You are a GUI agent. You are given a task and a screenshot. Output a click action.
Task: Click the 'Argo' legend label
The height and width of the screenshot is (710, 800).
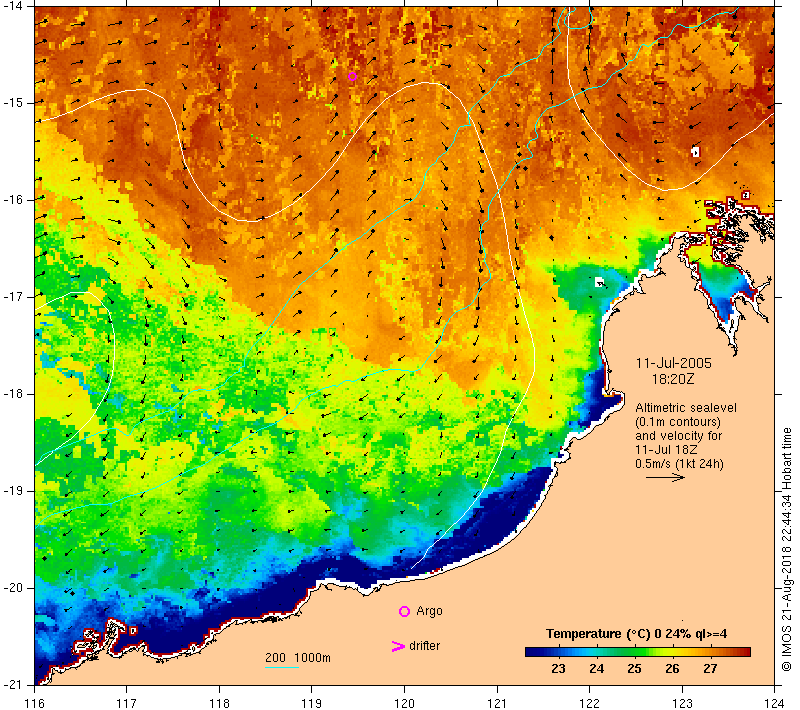pyautogui.click(x=429, y=611)
